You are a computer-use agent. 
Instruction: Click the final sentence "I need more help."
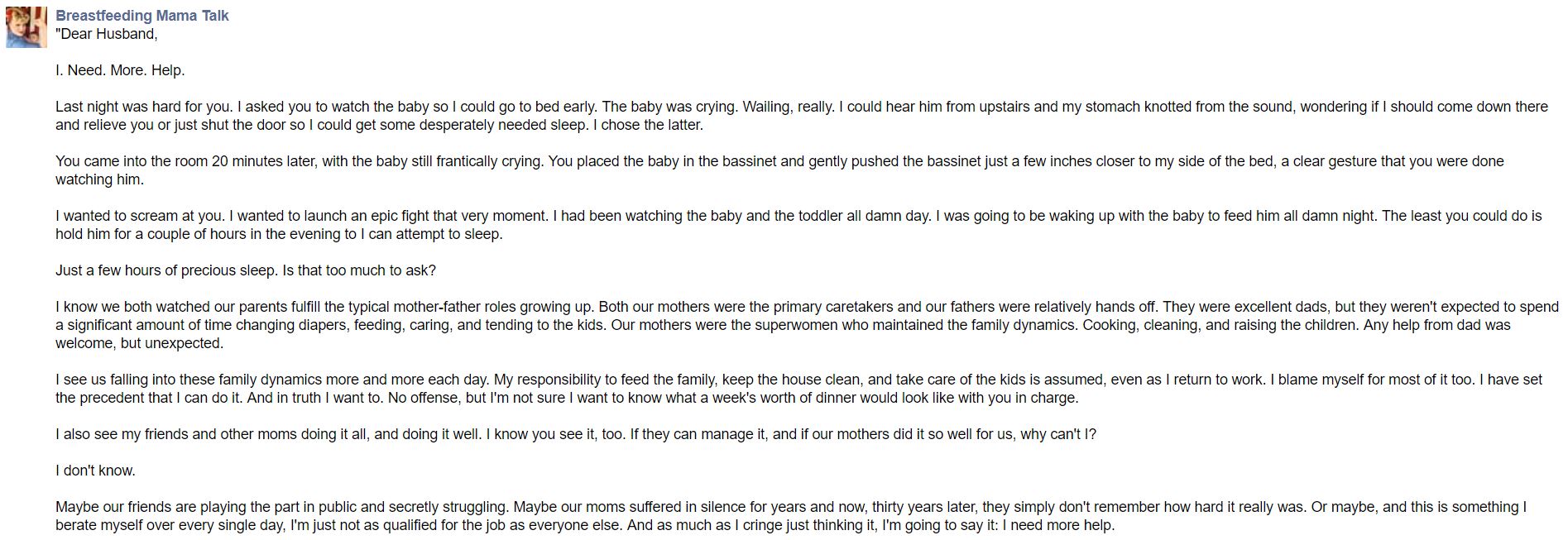1058,525
